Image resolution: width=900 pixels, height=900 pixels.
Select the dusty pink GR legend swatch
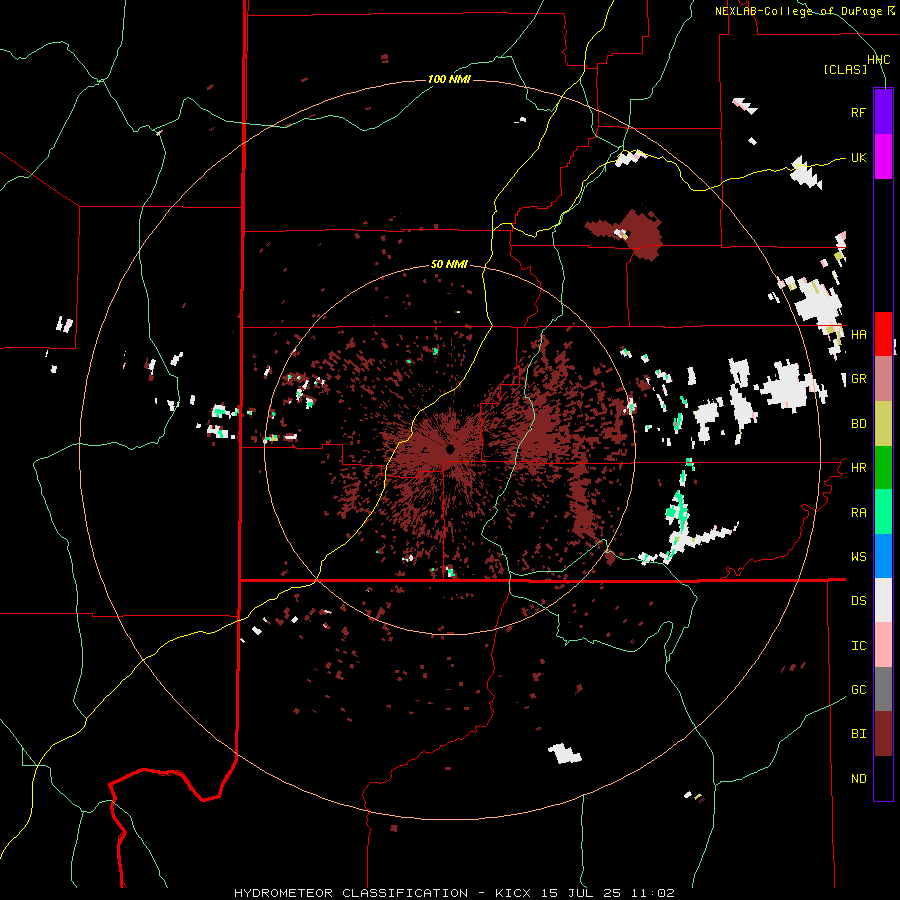(883, 379)
